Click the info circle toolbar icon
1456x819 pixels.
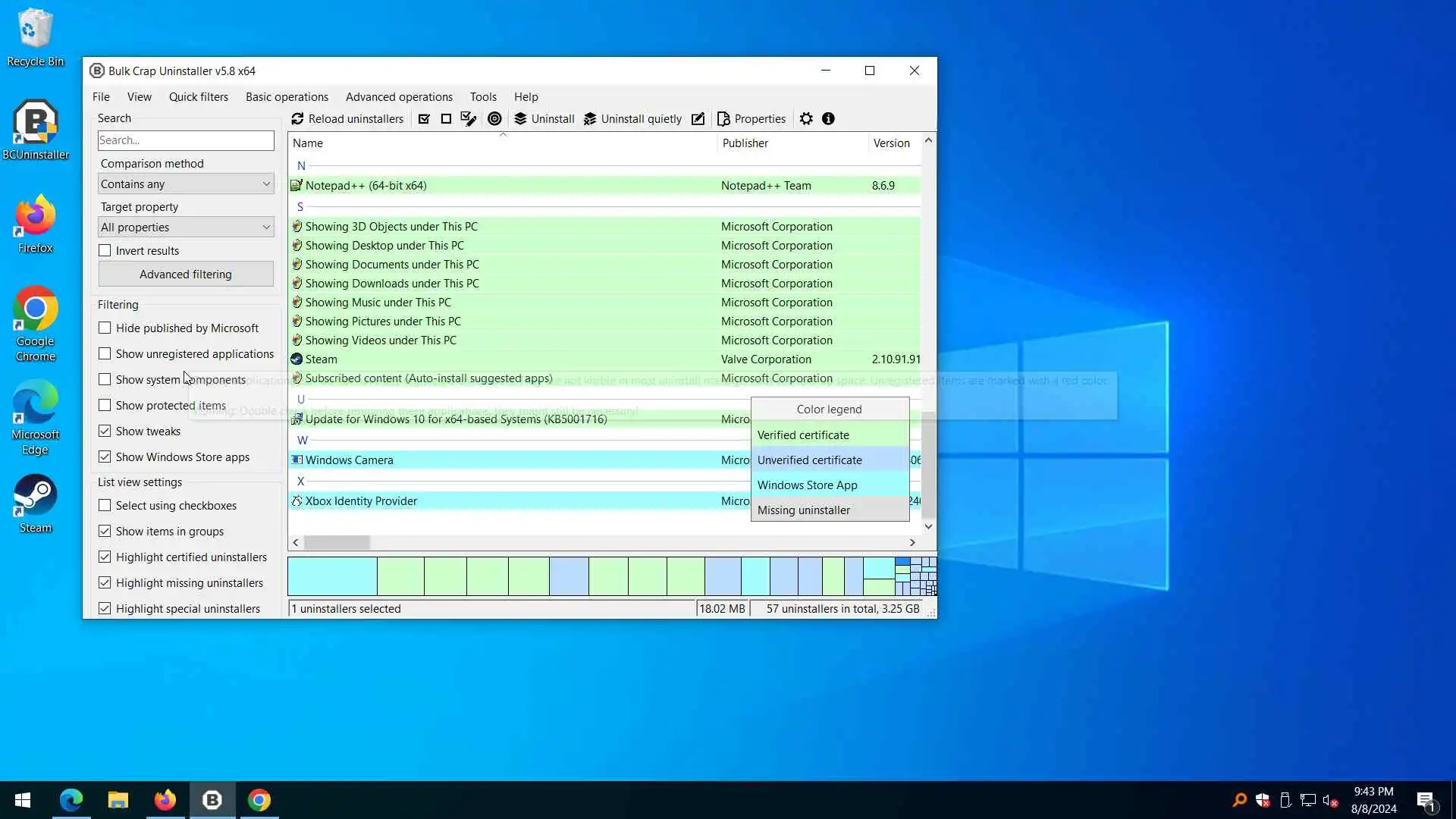[828, 119]
